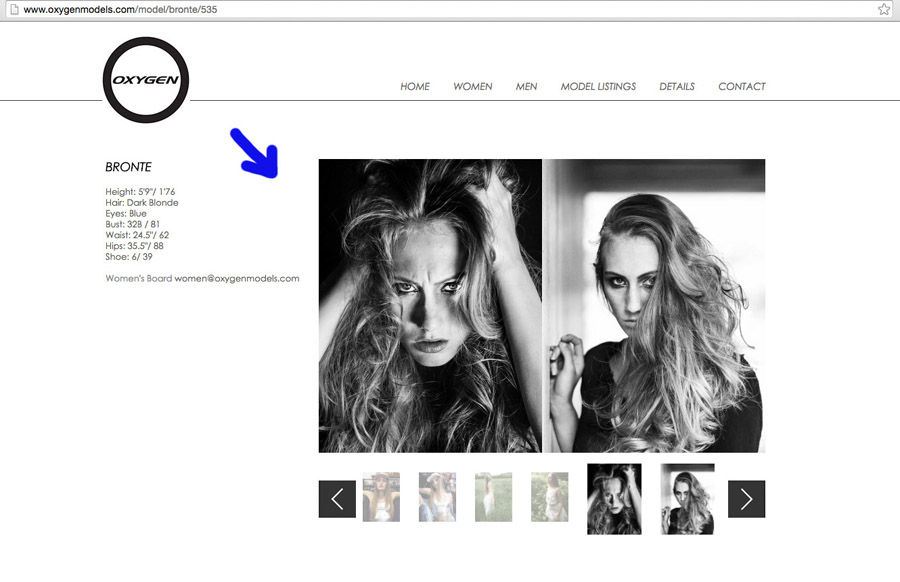Click the Bust: 32B / 81 line

pyautogui.click(x=133, y=224)
